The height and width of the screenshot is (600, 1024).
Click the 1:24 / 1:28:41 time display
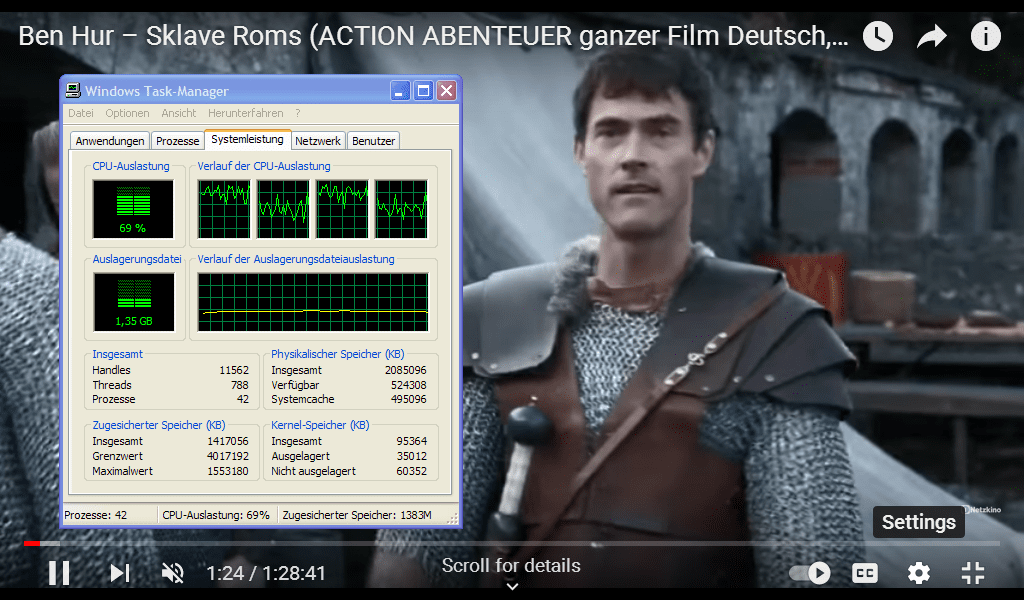pyautogui.click(x=266, y=573)
